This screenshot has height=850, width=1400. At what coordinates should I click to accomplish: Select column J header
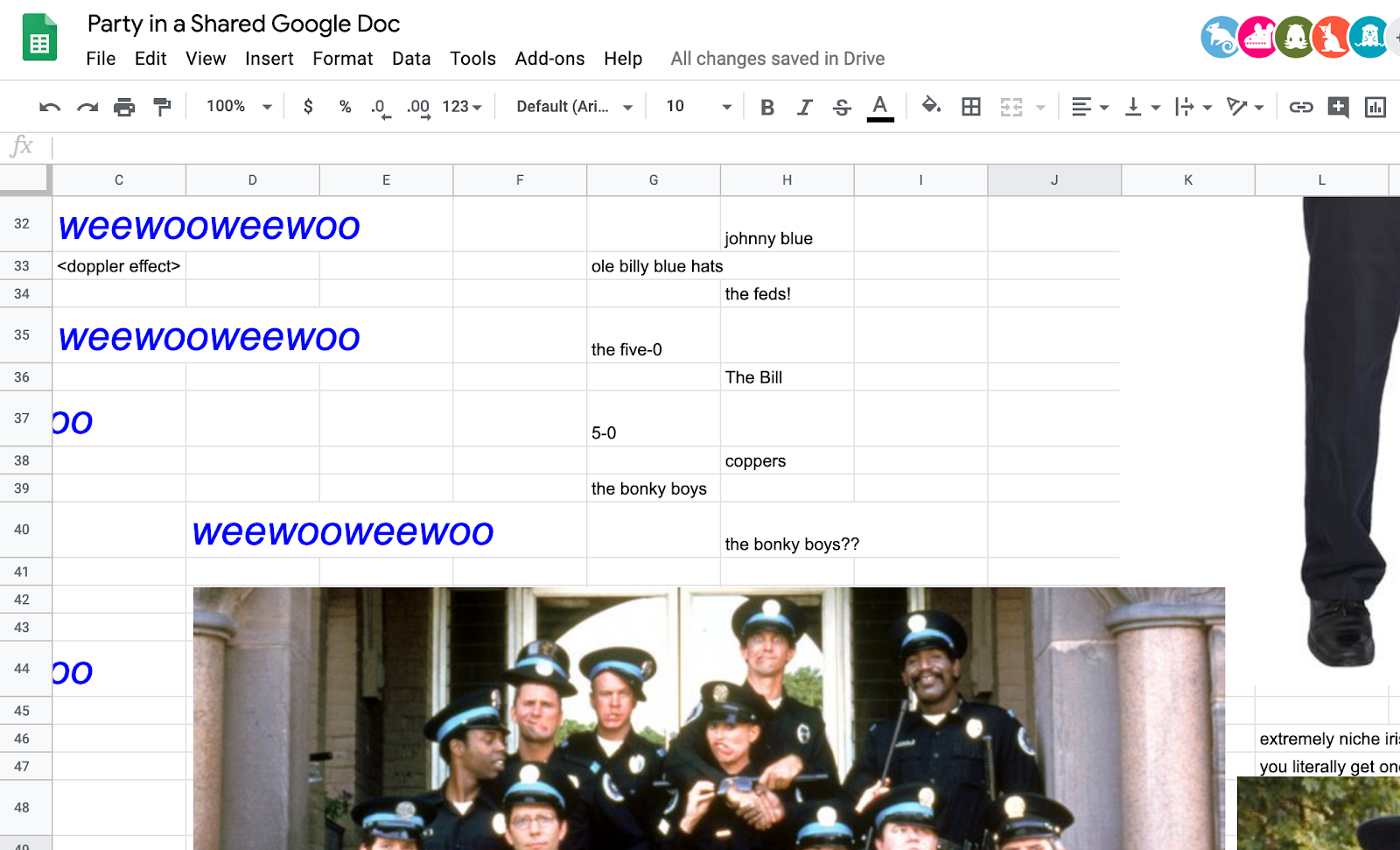[x=1054, y=180]
